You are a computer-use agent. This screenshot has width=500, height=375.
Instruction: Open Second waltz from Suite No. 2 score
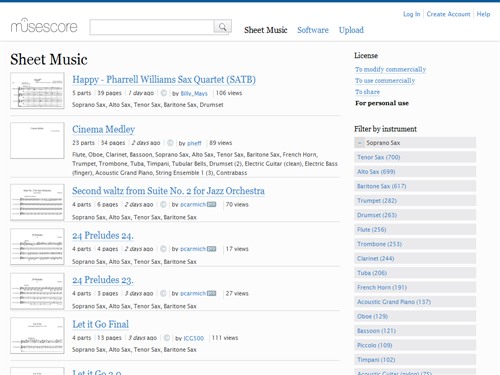(168, 191)
